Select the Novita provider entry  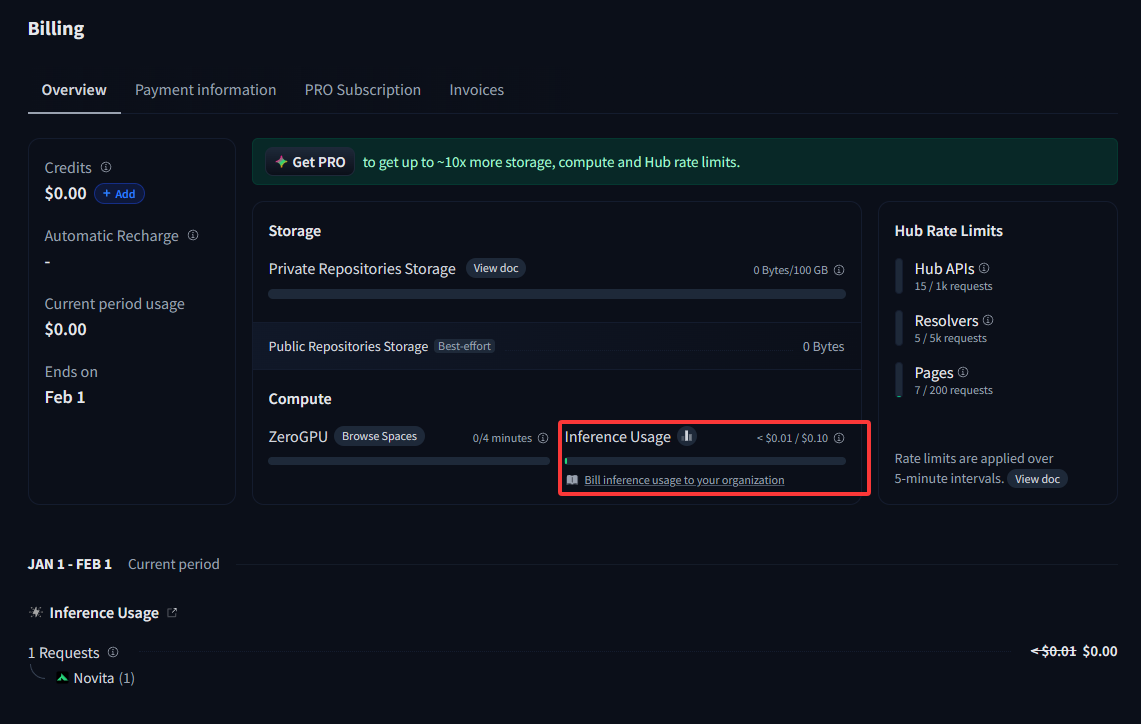click(x=95, y=678)
